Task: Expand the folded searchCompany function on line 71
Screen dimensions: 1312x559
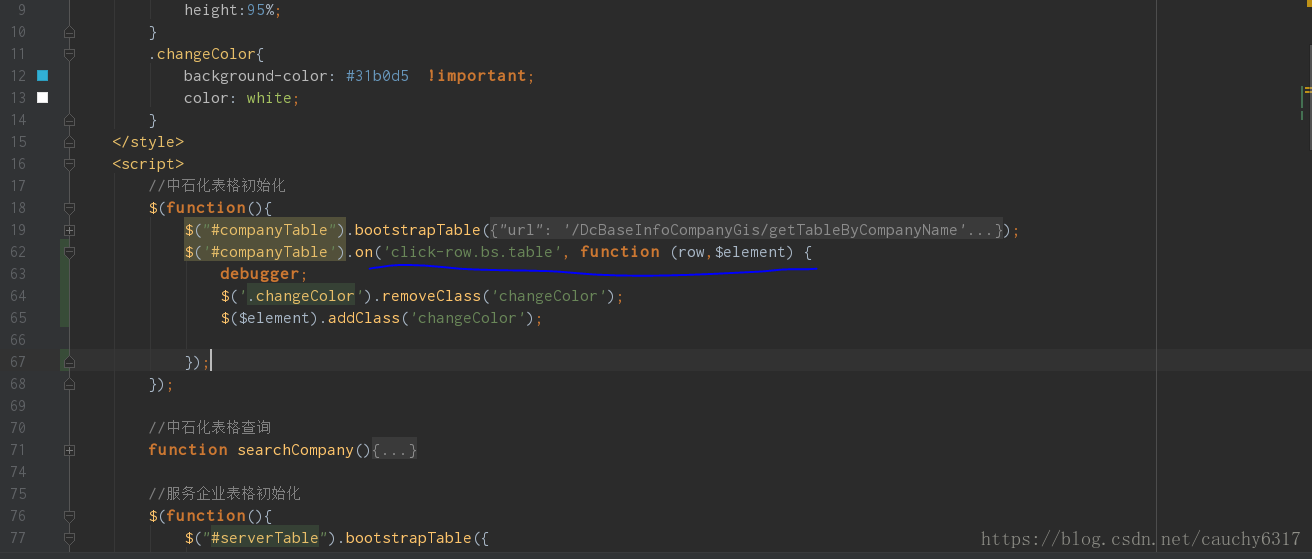Action: point(69,450)
